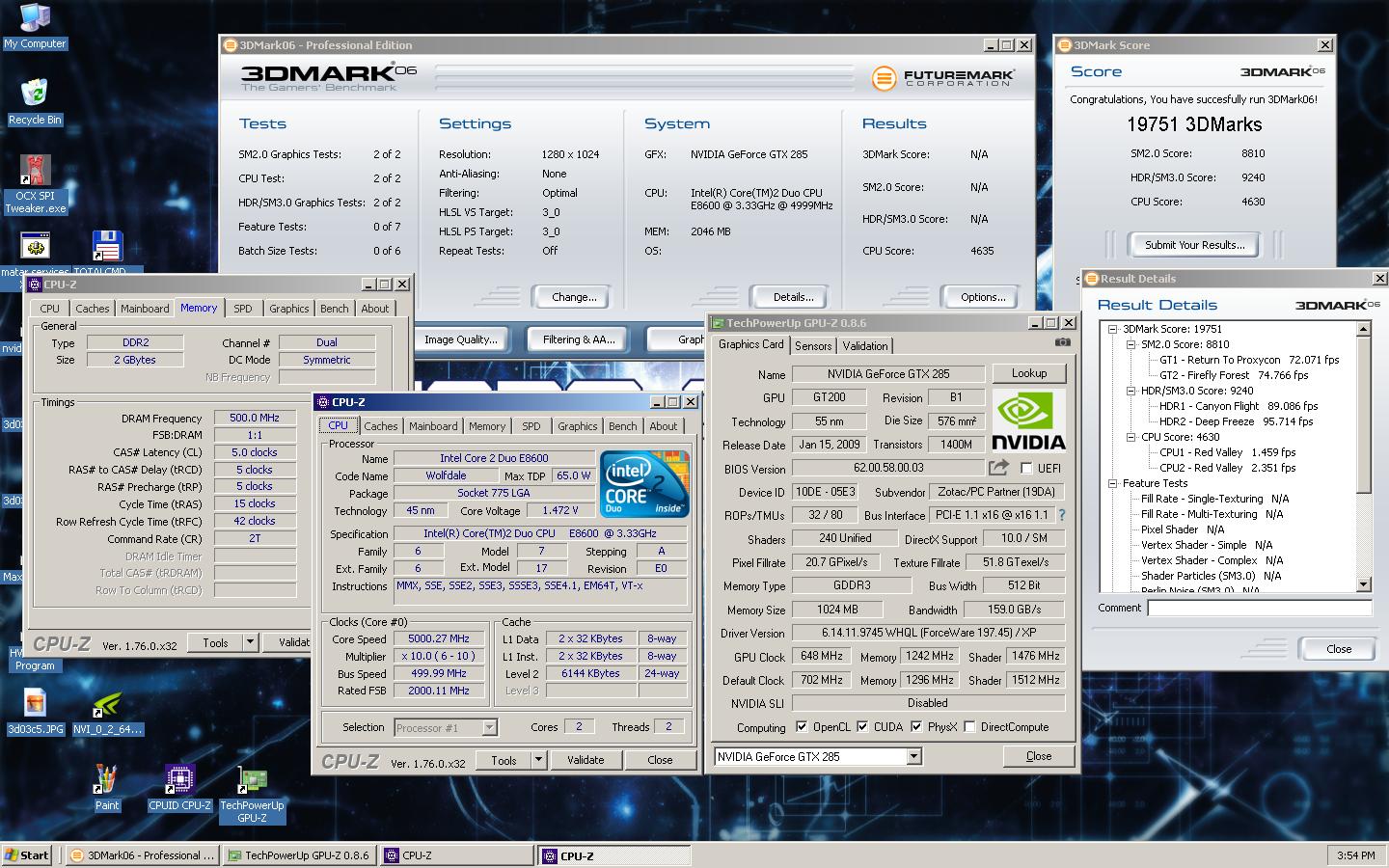Switch to Validation tab in GPU-Z

(865, 346)
